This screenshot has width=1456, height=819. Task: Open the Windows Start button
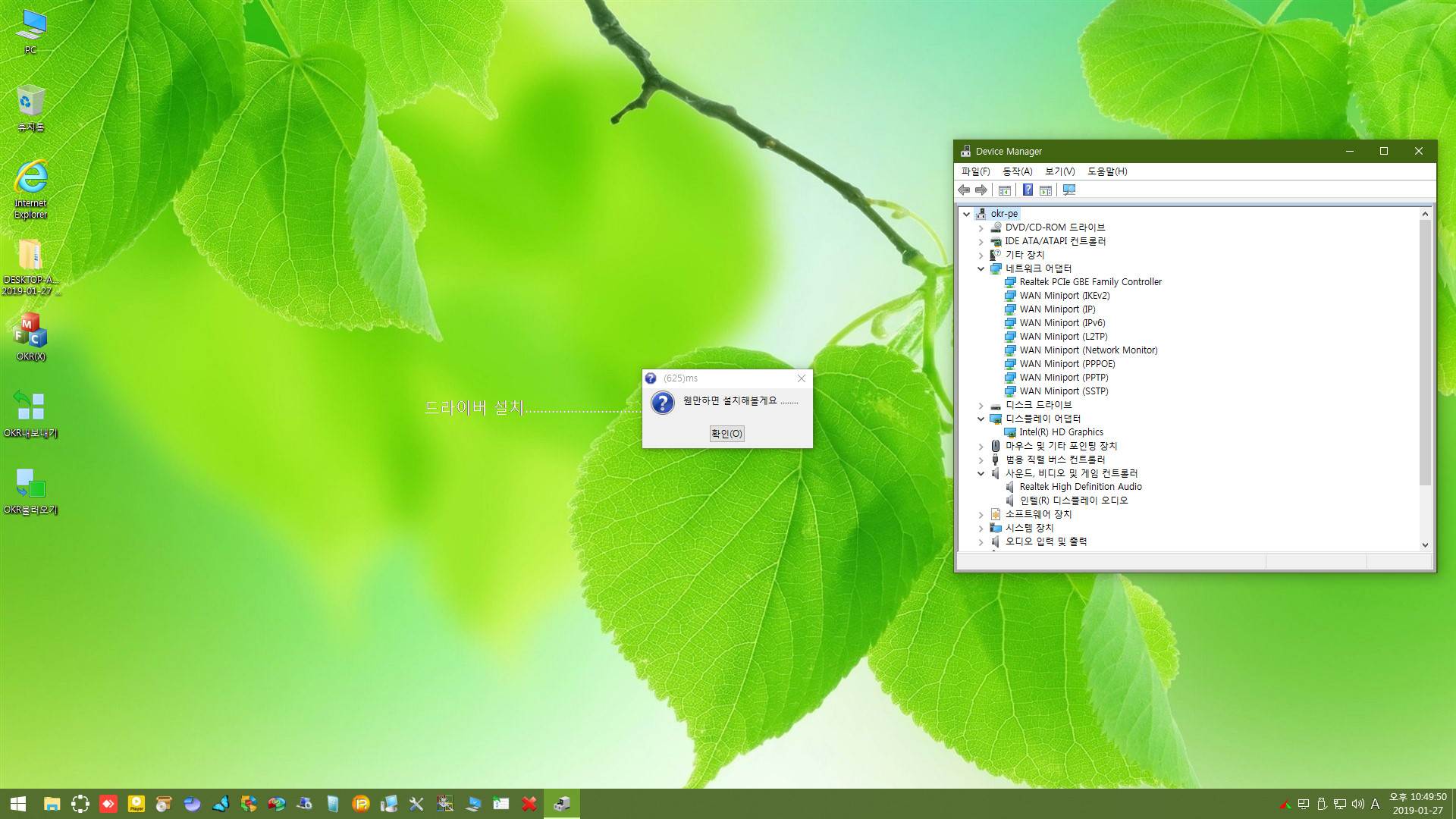click(18, 804)
